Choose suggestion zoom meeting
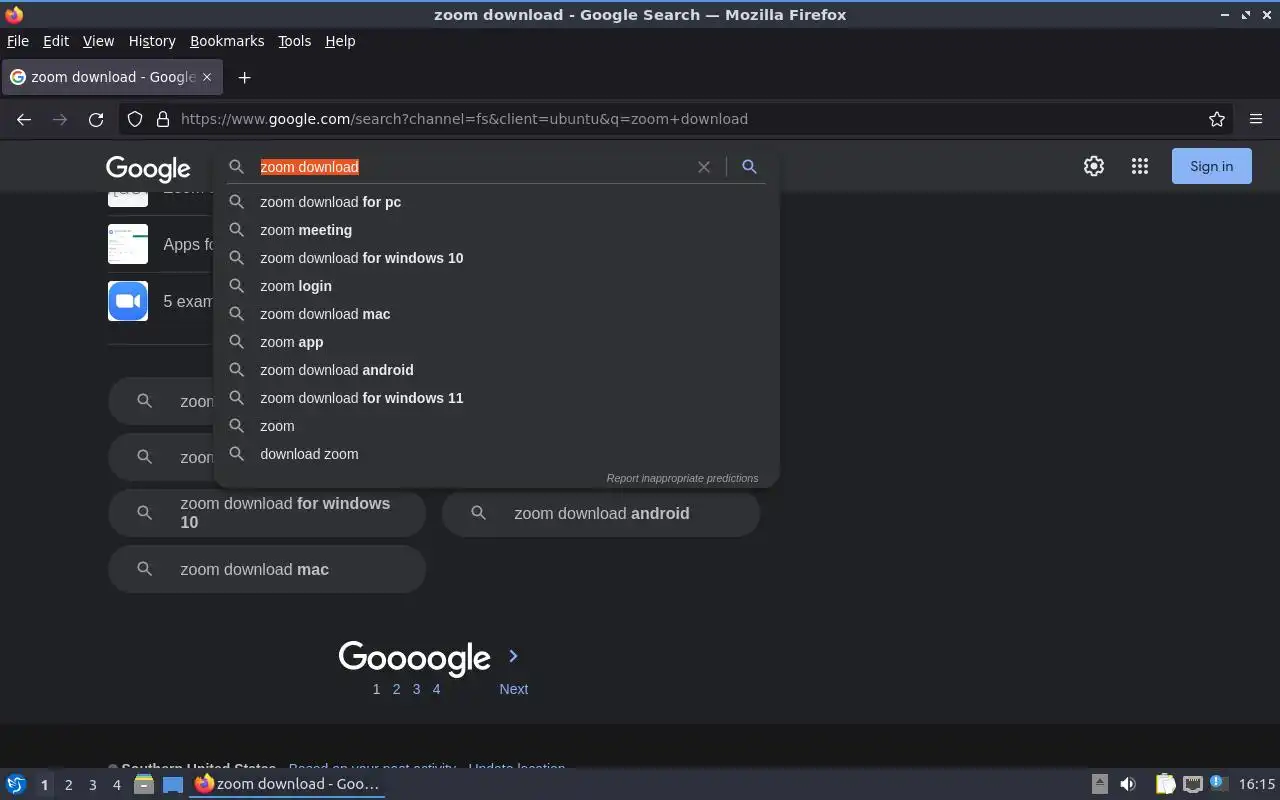Screen dimensions: 1280x800 [x=496, y=230]
